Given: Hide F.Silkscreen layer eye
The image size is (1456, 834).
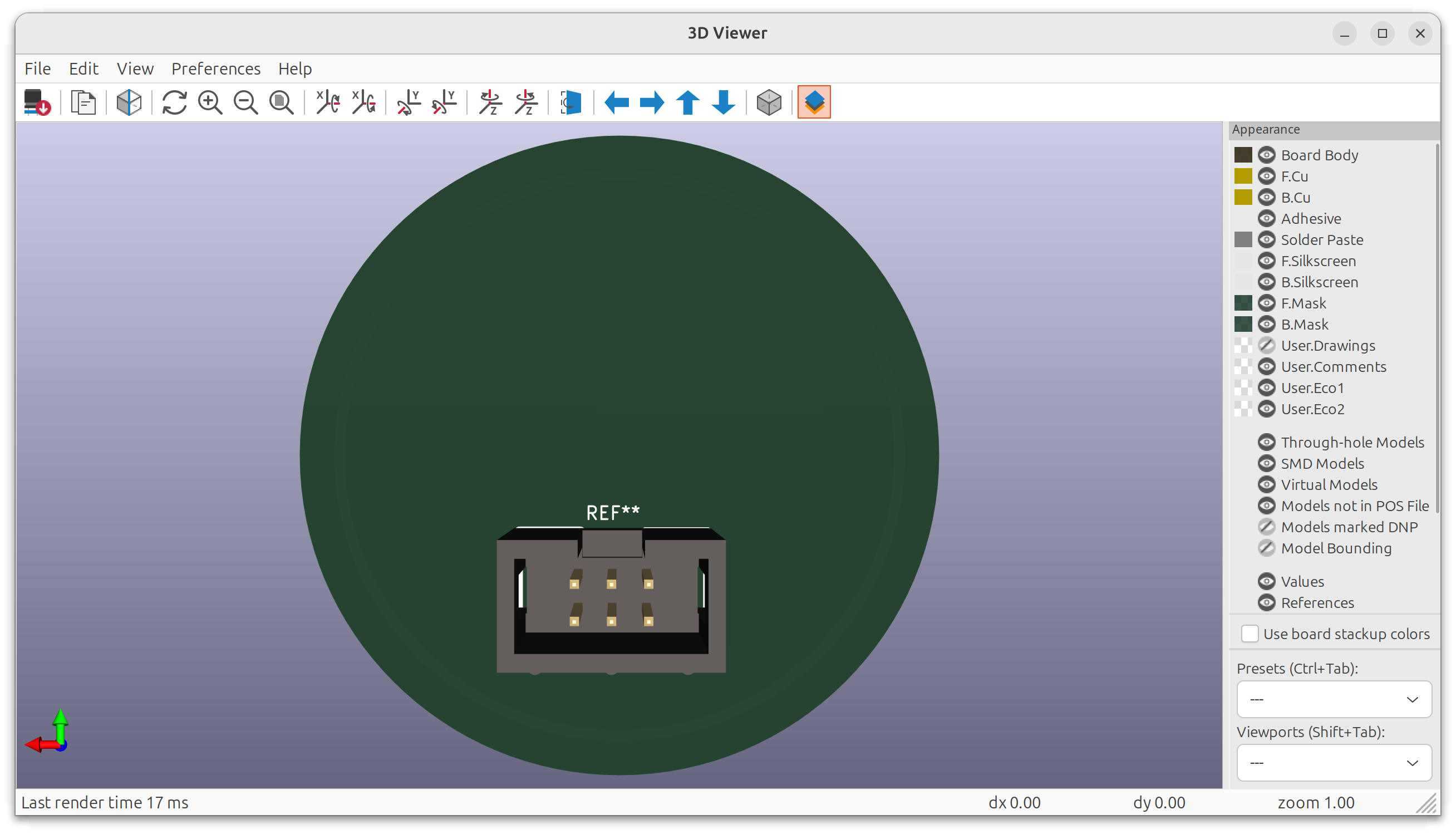Looking at the screenshot, I should point(1266,261).
